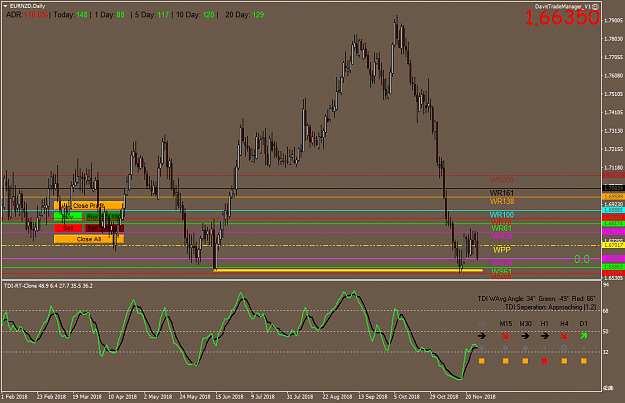The image size is (625, 403).
Task: Select the M15 timeframe label
Action: tap(505, 324)
